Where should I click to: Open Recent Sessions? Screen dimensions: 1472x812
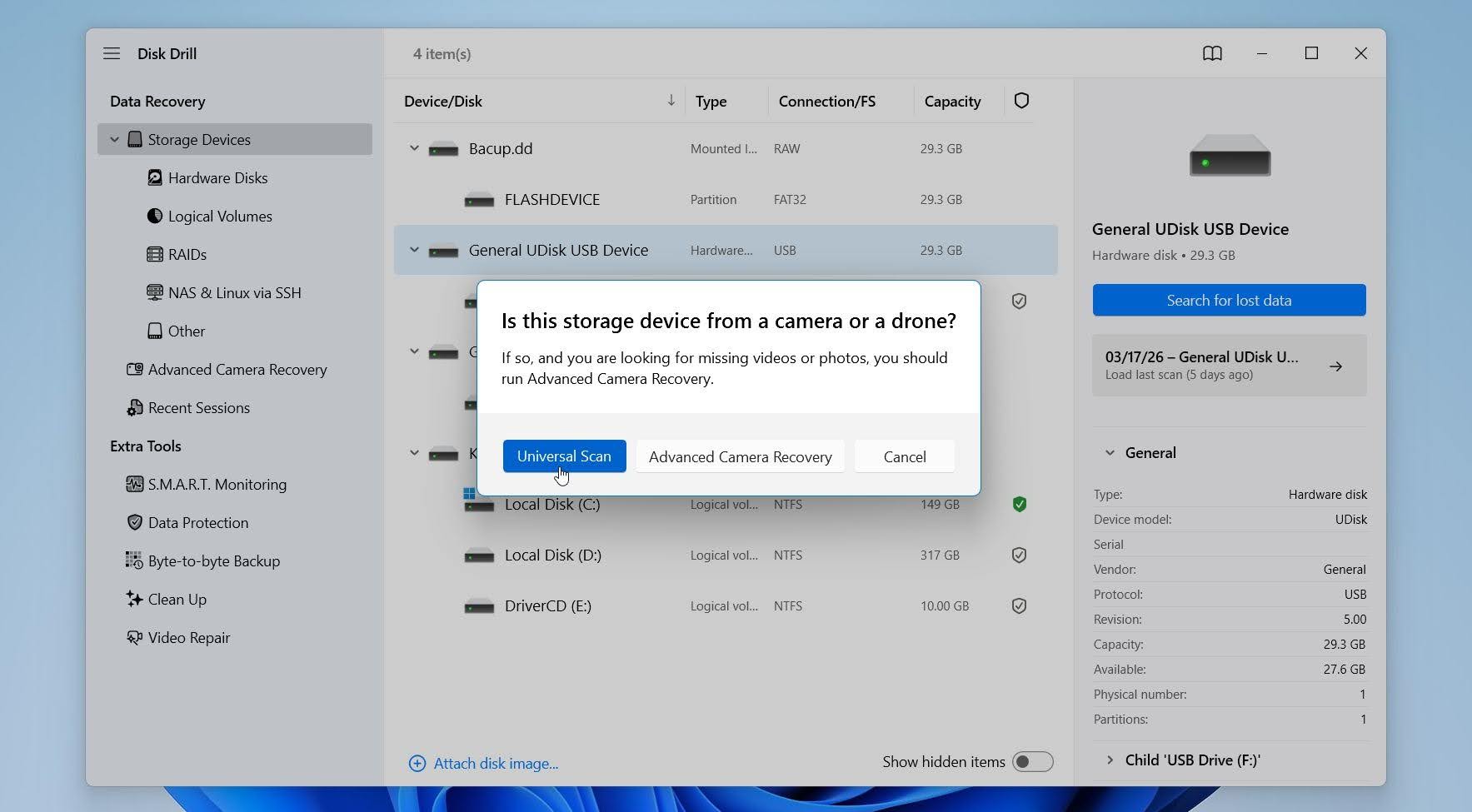click(x=199, y=407)
